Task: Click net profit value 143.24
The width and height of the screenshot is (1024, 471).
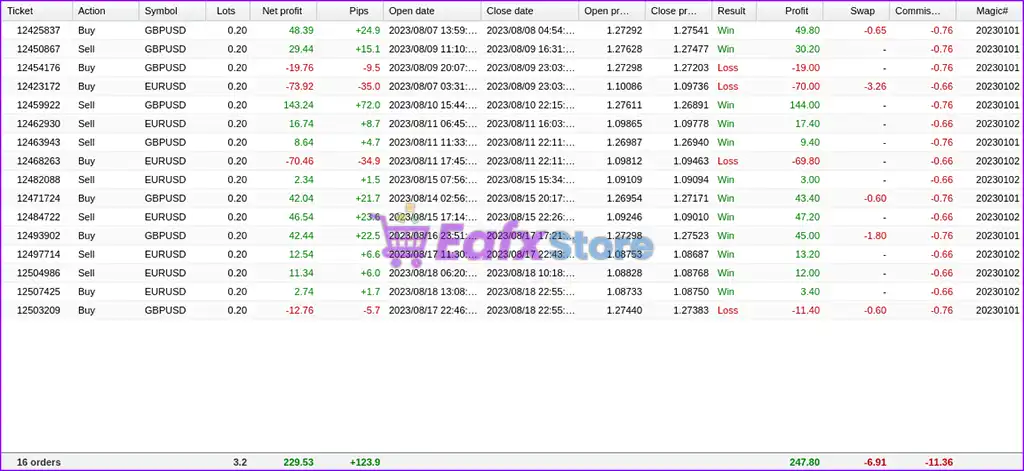Action: pos(298,105)
